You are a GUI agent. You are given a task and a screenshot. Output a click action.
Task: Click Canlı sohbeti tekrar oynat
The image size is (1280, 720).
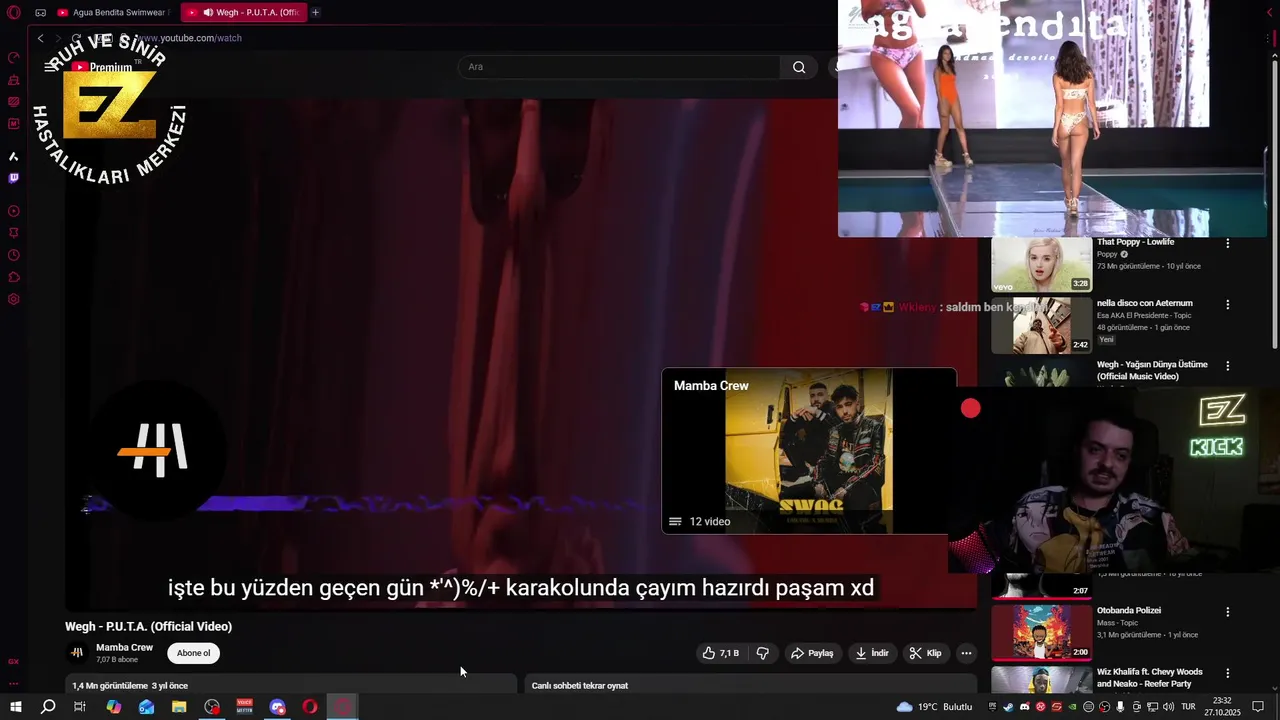[580, 686]
